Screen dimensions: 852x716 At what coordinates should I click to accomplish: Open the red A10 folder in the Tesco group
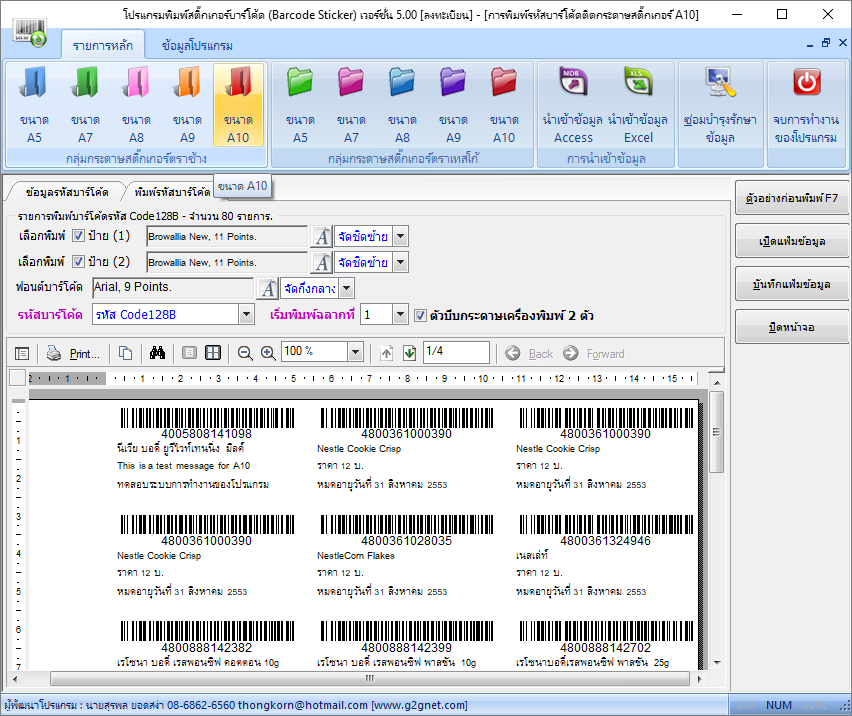coord(504,105)
